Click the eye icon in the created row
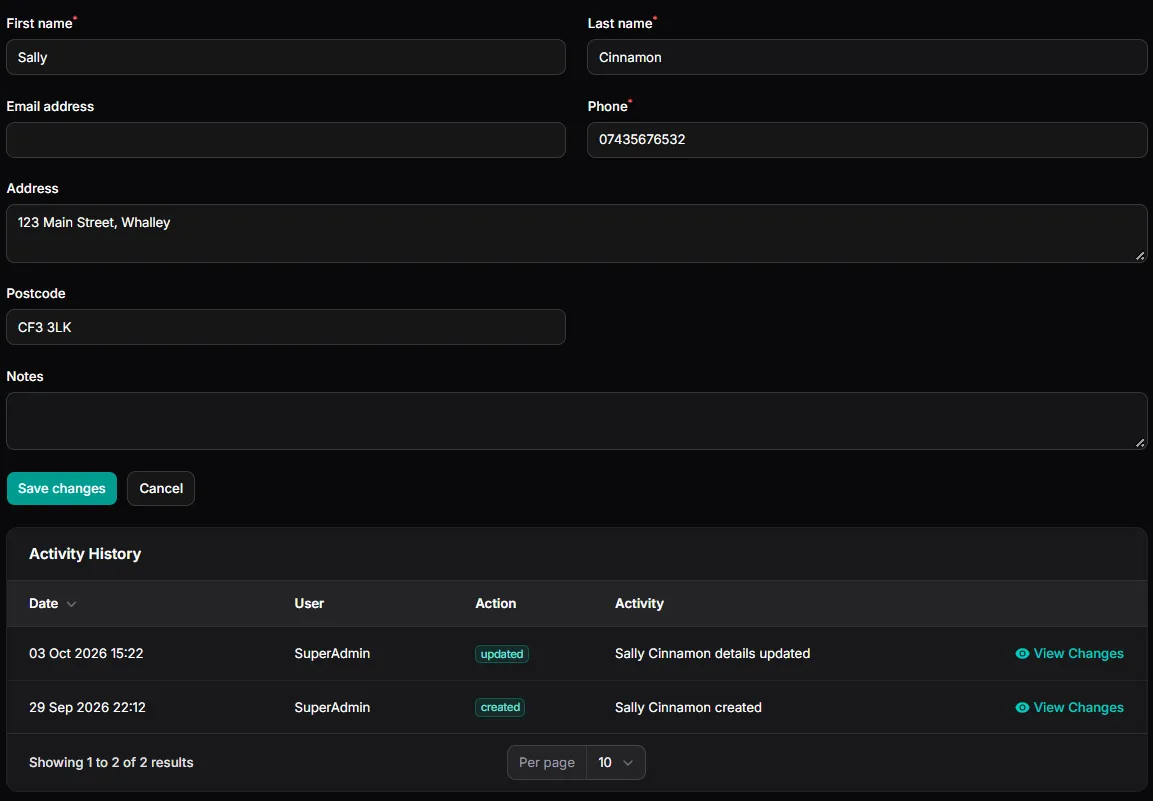Image resolution: width=1153 pixels, height=801 pixels. (1022, 707)
